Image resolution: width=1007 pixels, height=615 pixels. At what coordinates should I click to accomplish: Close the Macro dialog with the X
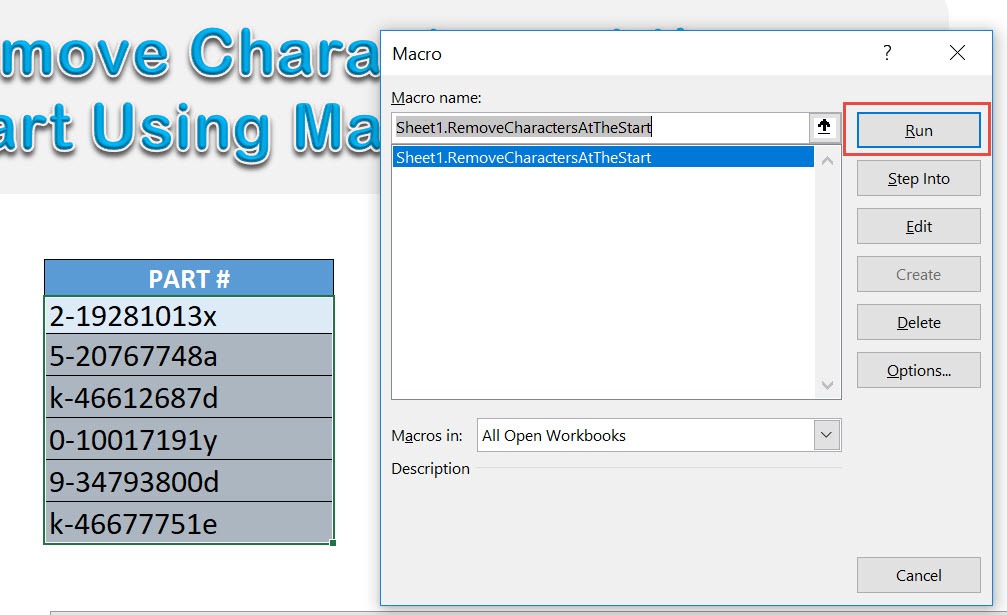point(957,53)
